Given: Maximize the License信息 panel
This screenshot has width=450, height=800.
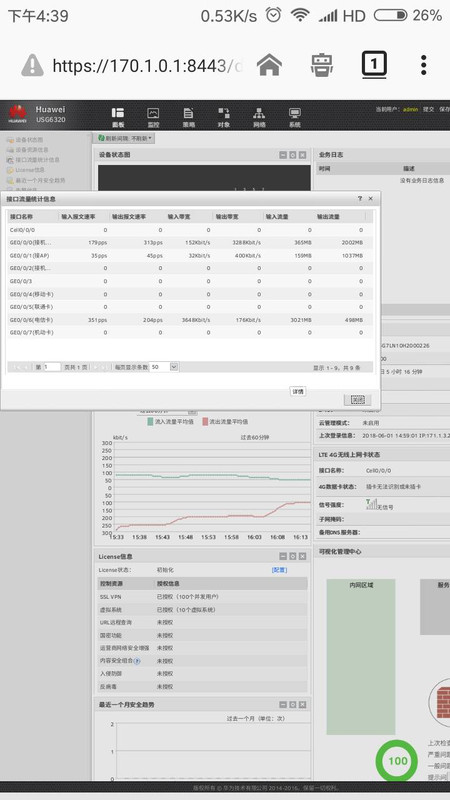Looking at the screenshot, I should coord(292,556).
